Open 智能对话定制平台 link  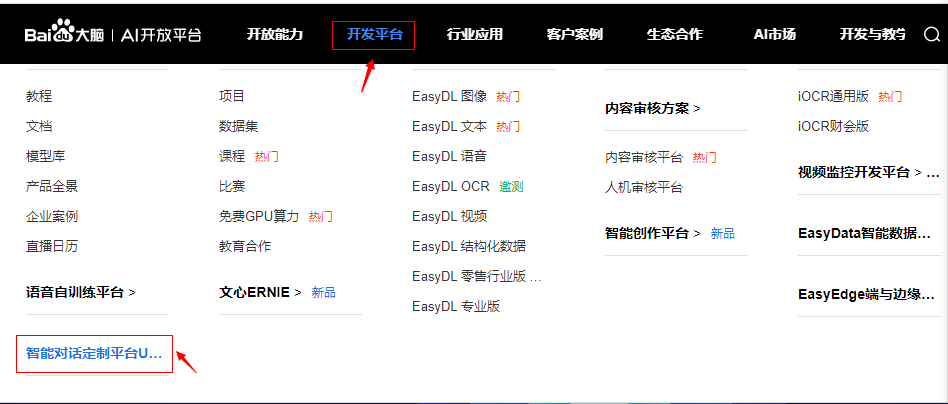(x=94, y=354)
